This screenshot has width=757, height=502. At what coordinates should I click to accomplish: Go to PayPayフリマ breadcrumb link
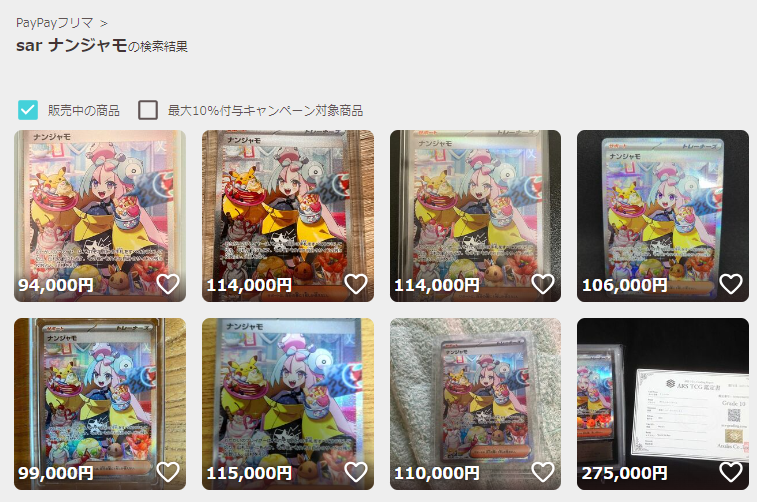(55, 23)
